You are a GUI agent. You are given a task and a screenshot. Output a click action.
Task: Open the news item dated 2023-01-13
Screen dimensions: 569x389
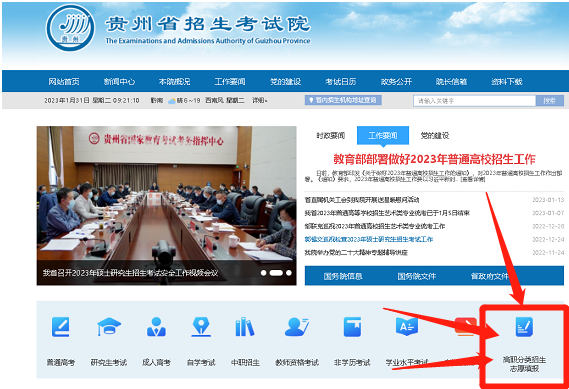362,200
